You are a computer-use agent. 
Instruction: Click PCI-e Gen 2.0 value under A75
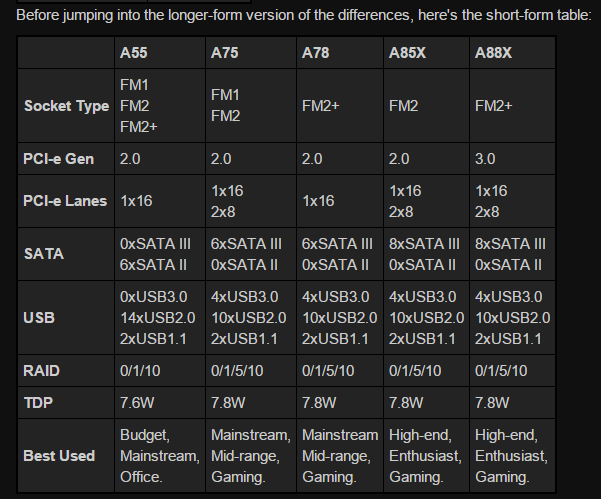point(251,159)
